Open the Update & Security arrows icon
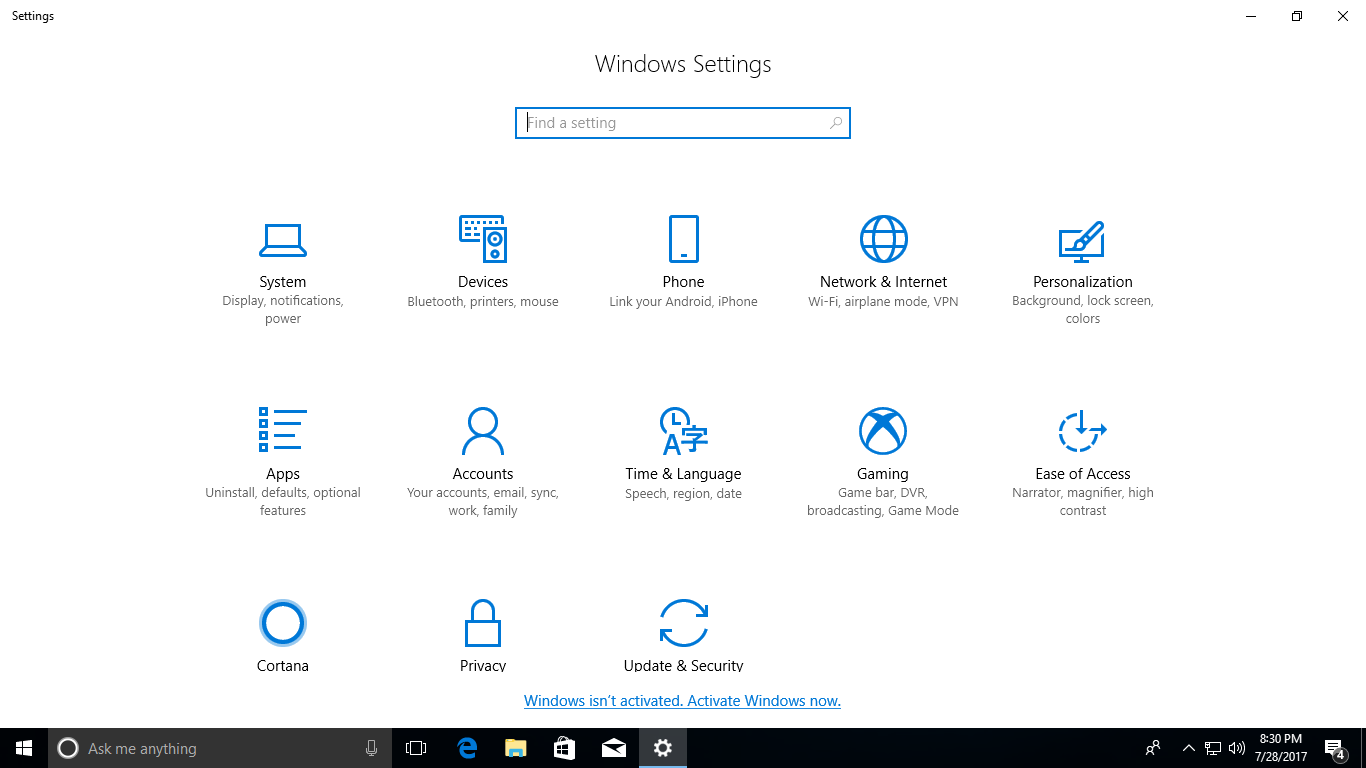Viewport: 1366px width, 768px height. click(x=683, y=623)
